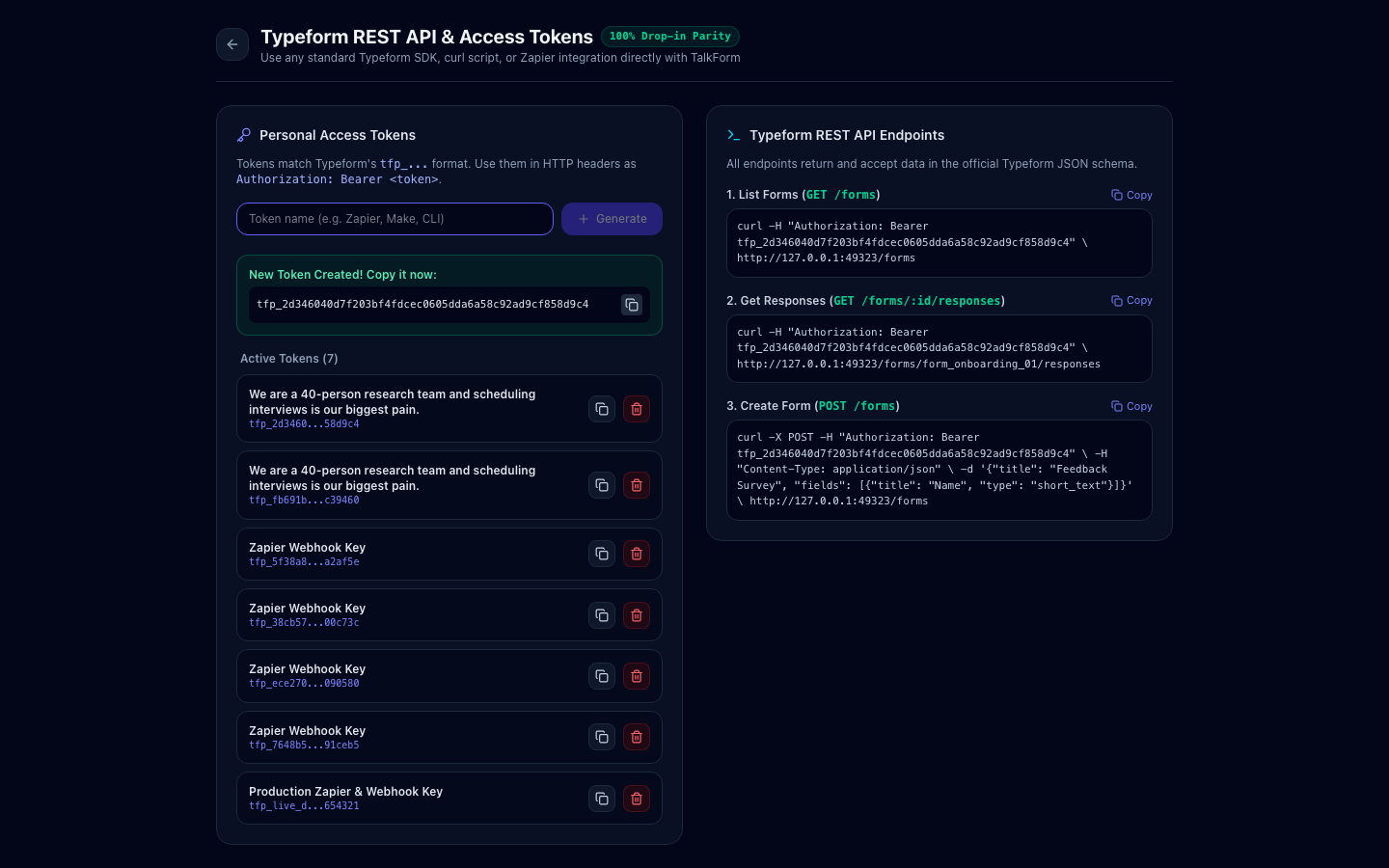Focus the Token name input field
The height and width of the screenshot is (868, 1389).
tap(395, 219)
